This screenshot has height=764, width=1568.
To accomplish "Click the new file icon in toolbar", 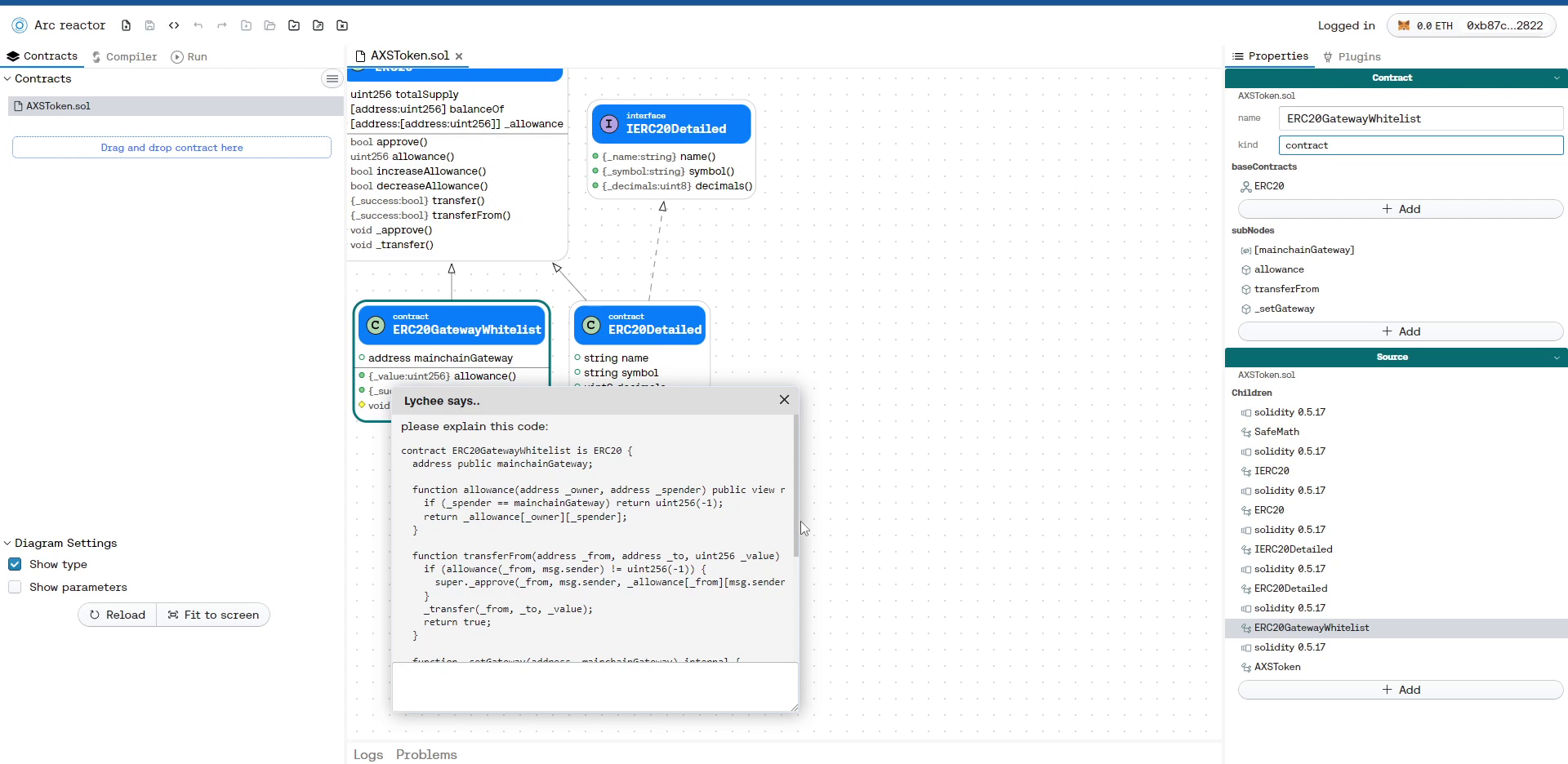I will [x=126, y=25].
